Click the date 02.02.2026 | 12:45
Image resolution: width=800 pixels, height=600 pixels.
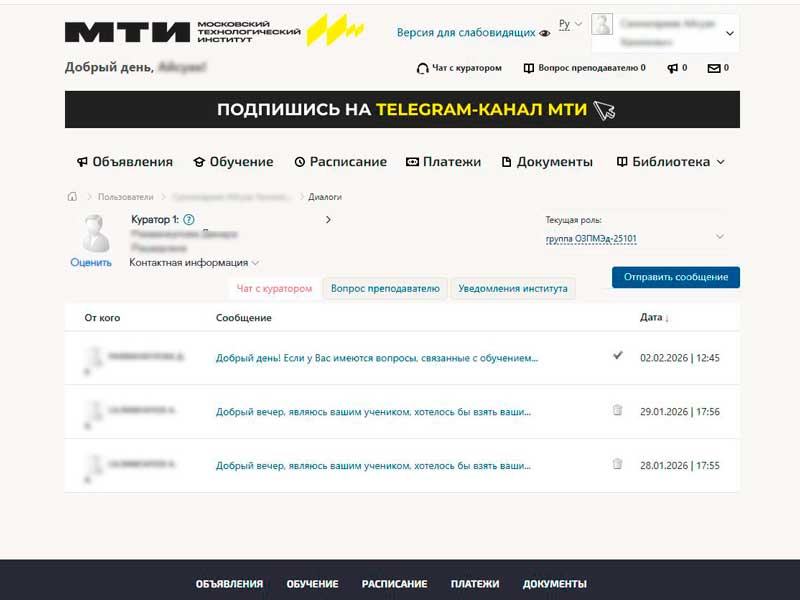pos(680,358)
